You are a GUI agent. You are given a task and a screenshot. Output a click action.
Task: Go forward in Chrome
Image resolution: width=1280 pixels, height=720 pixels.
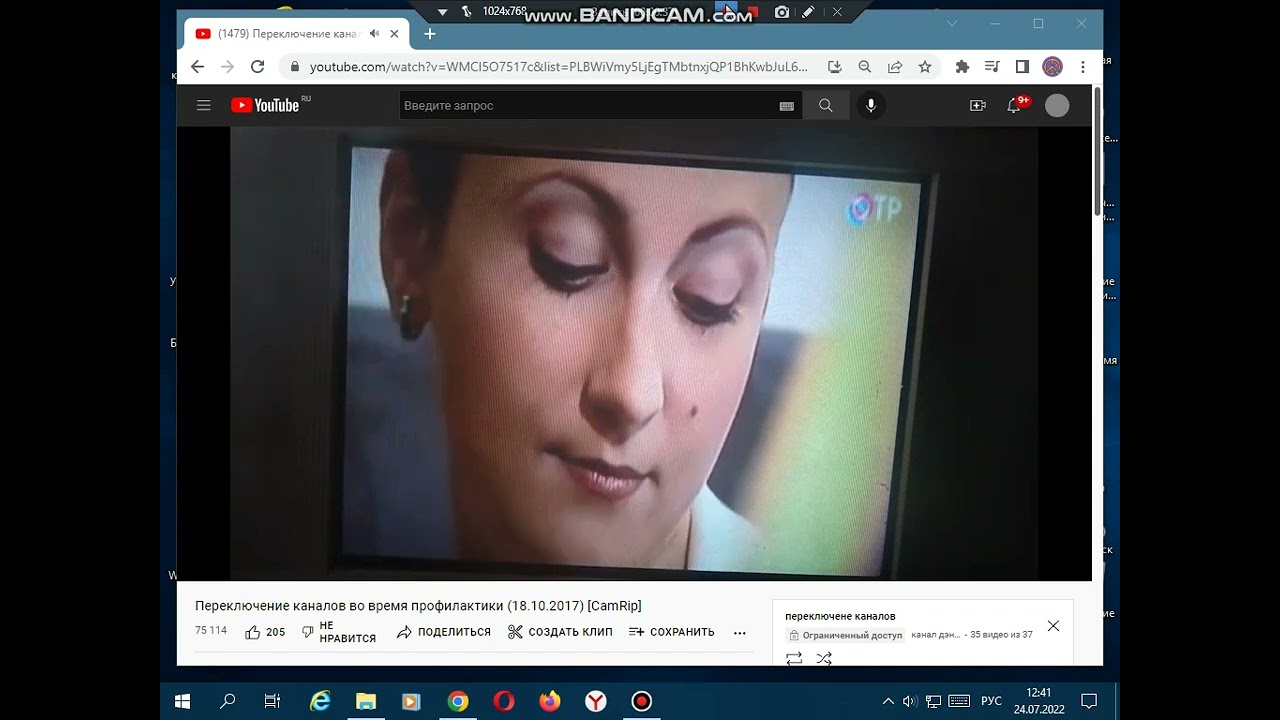[227, 67]
